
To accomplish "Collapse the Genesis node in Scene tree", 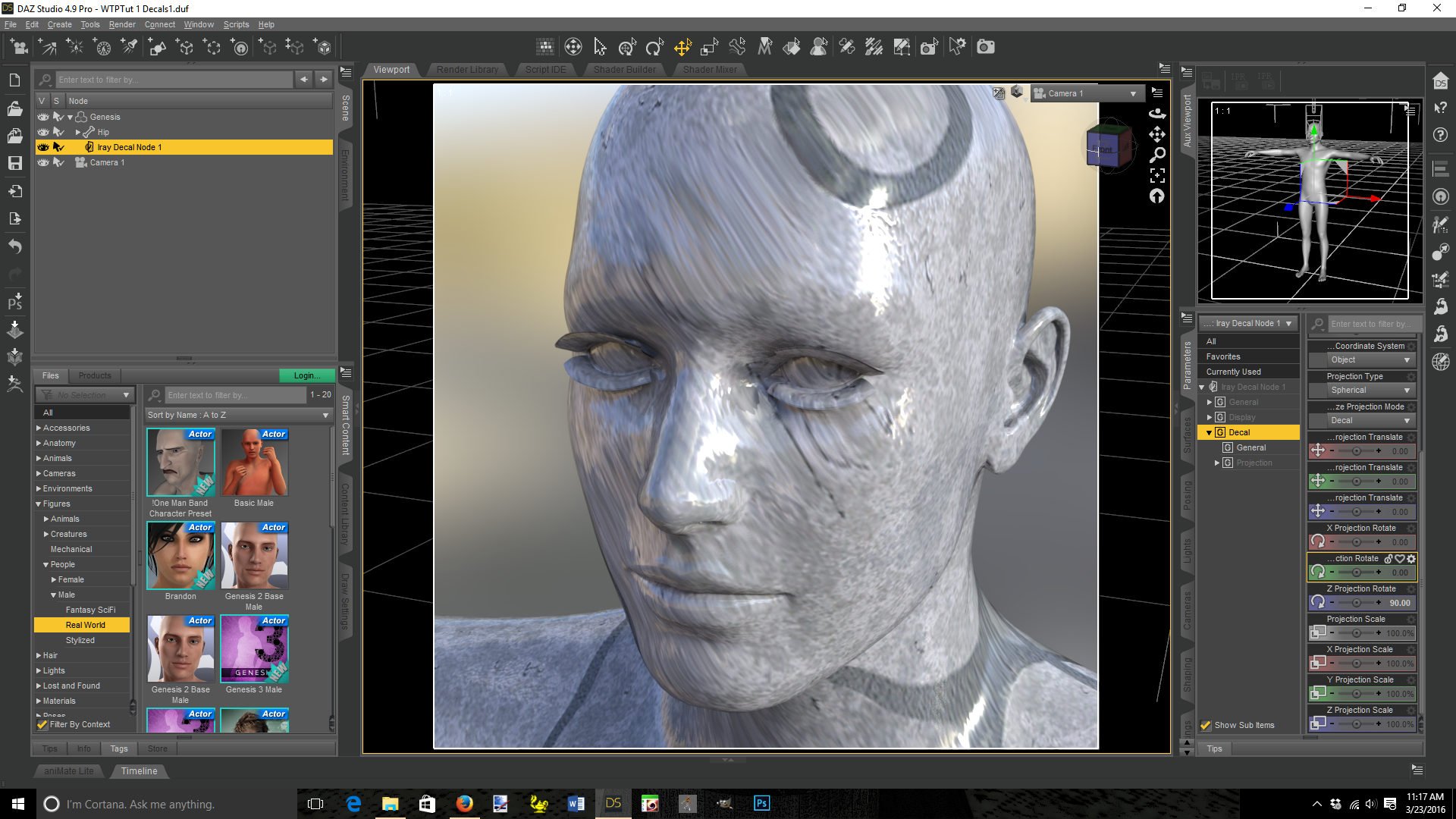I will (x=70, y=118).
